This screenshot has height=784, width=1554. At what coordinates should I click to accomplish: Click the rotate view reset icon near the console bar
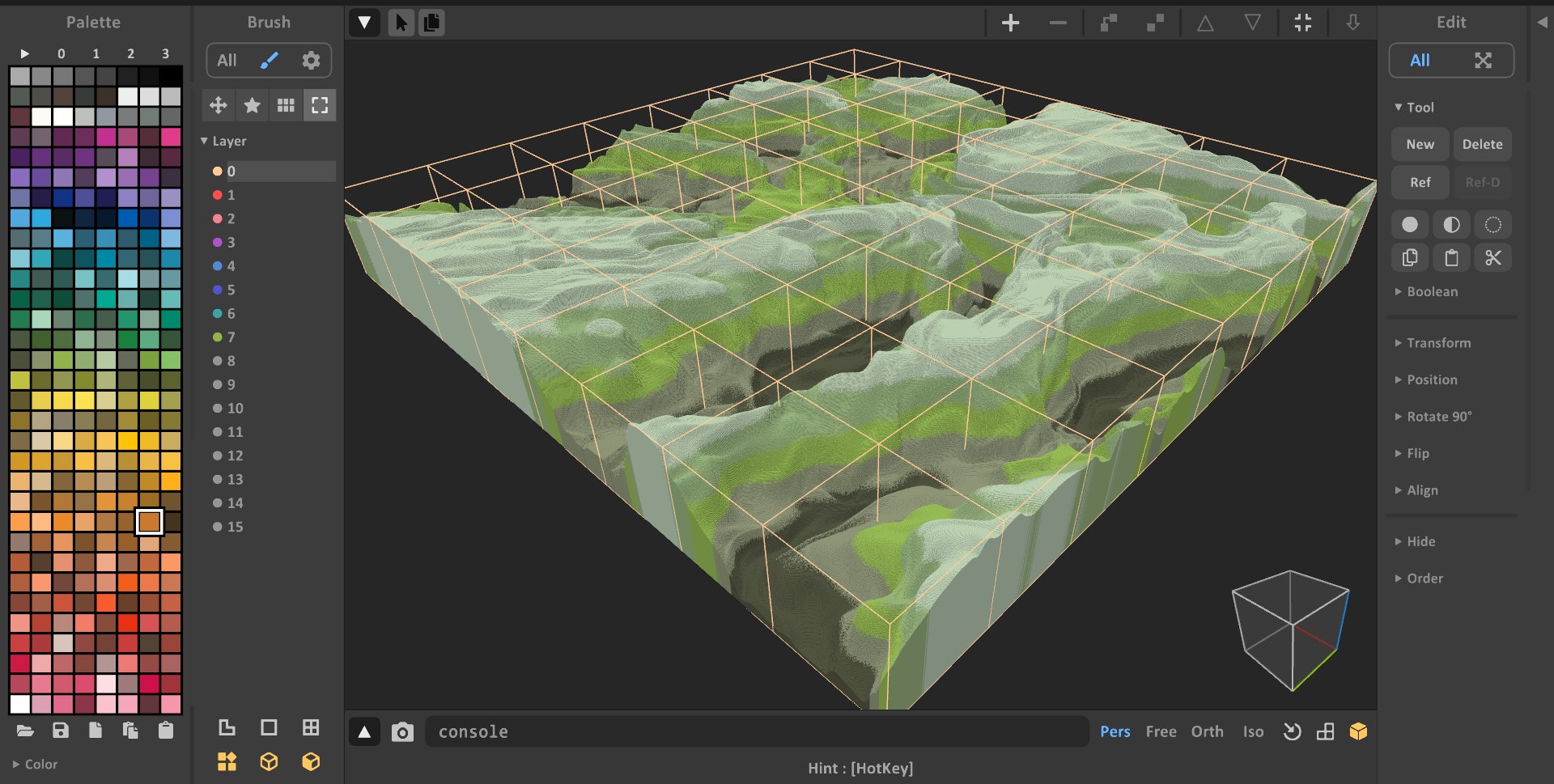pos(1292,731)
